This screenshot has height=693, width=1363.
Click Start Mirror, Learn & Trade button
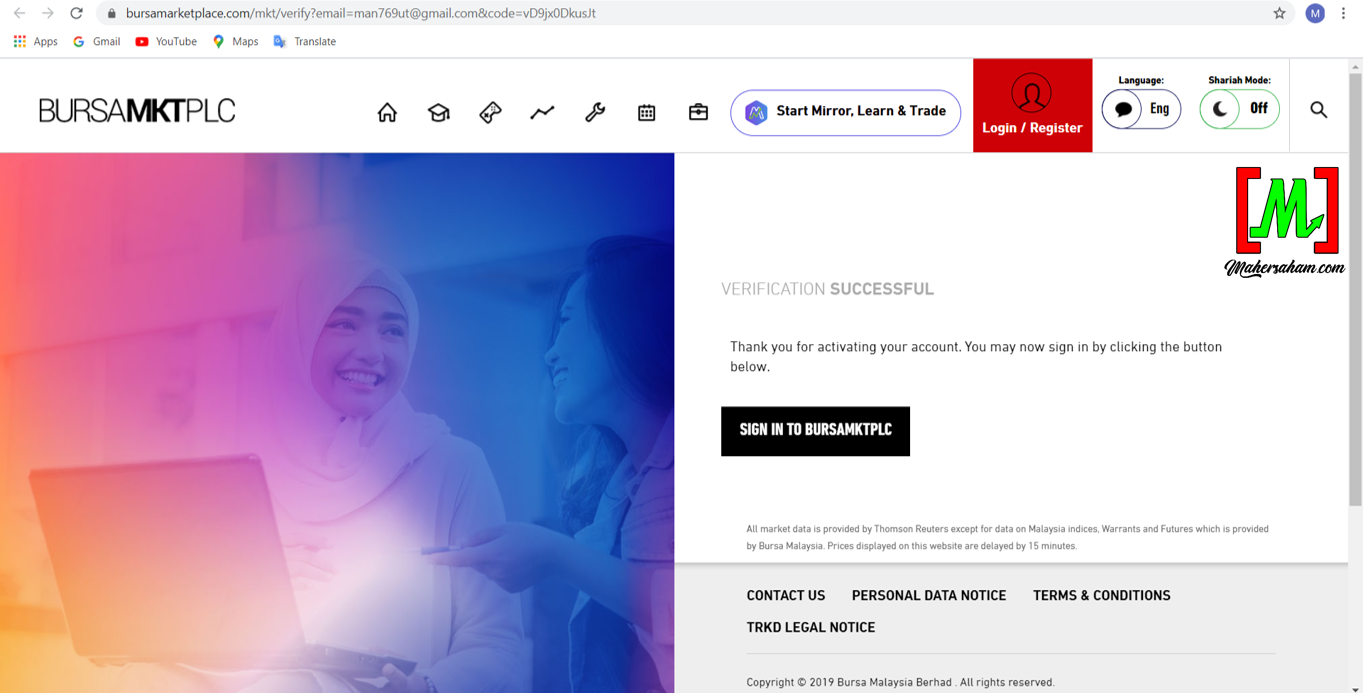[845, 112]
